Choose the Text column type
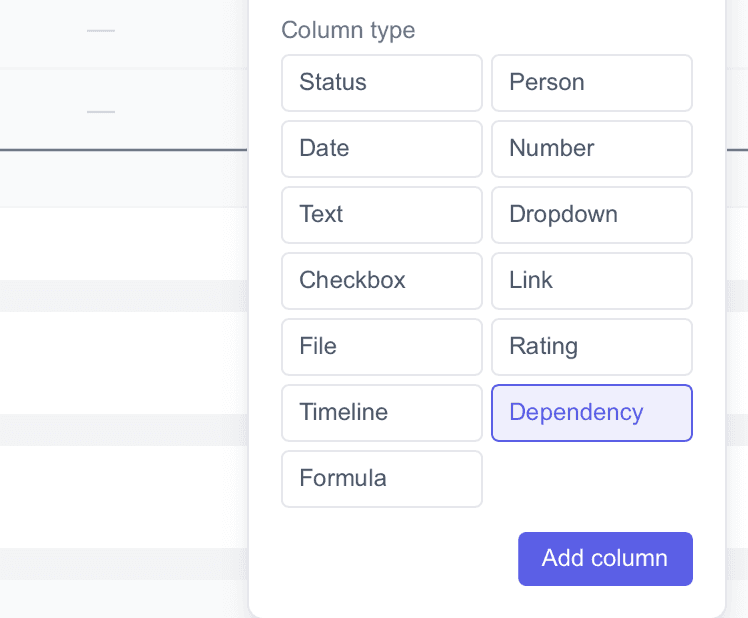The width and height of the screenshot is (748, 618). (x=381, y=215)
